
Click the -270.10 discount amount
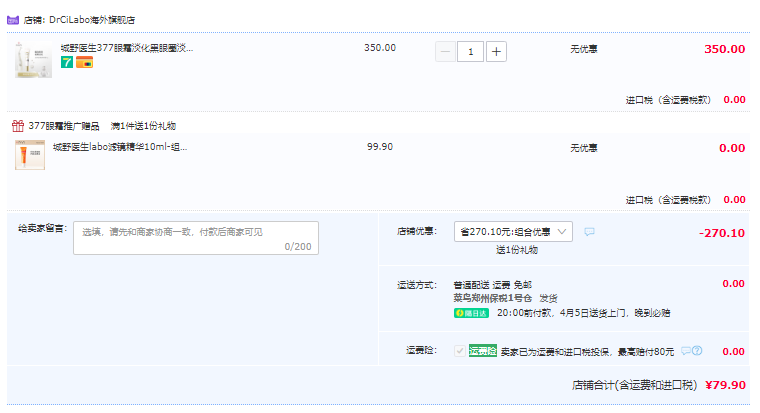coord(722,233)
